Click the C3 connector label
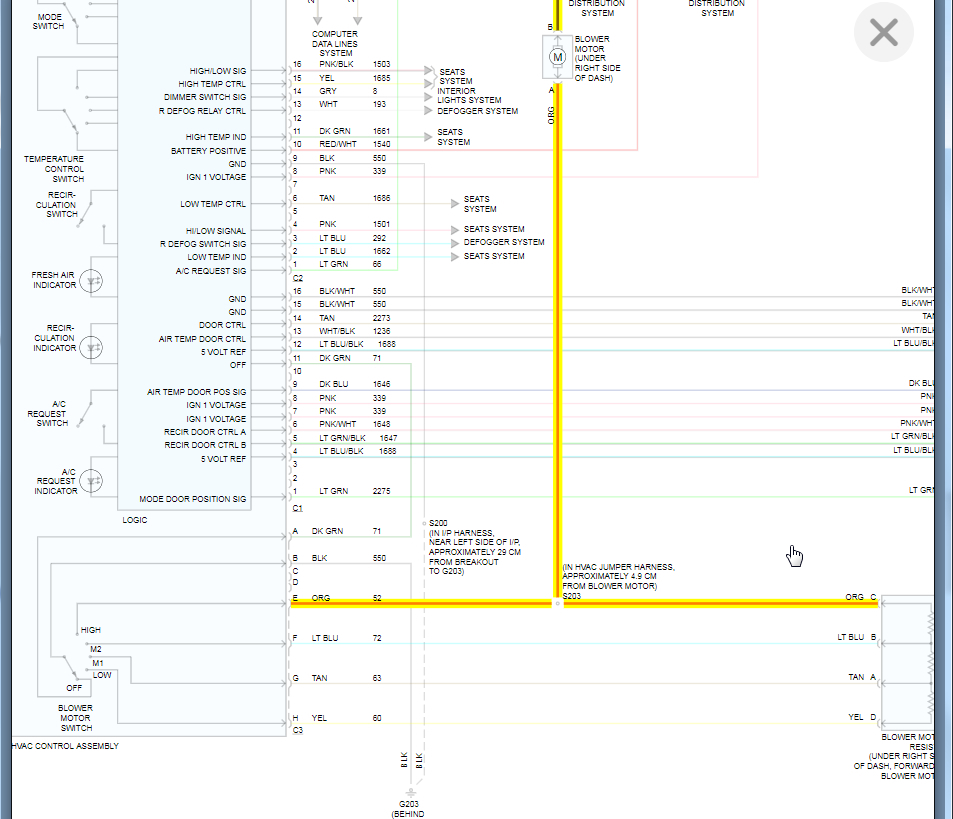Screen dimensions: 953x819 click(298, 730)
